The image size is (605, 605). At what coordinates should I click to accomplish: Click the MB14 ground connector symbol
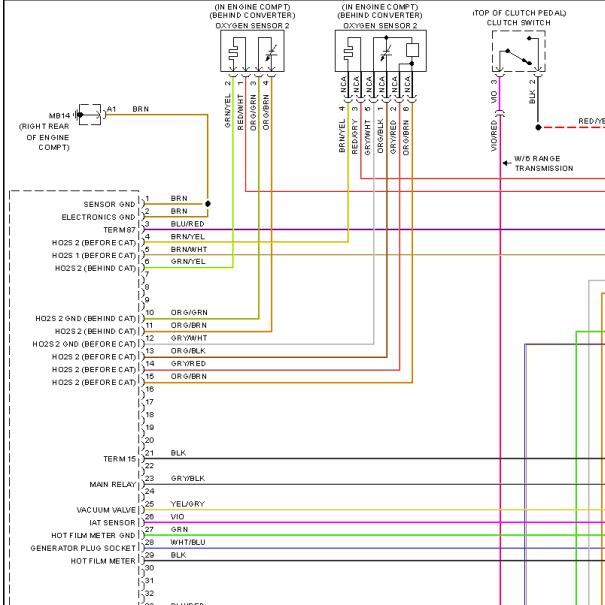90,115
